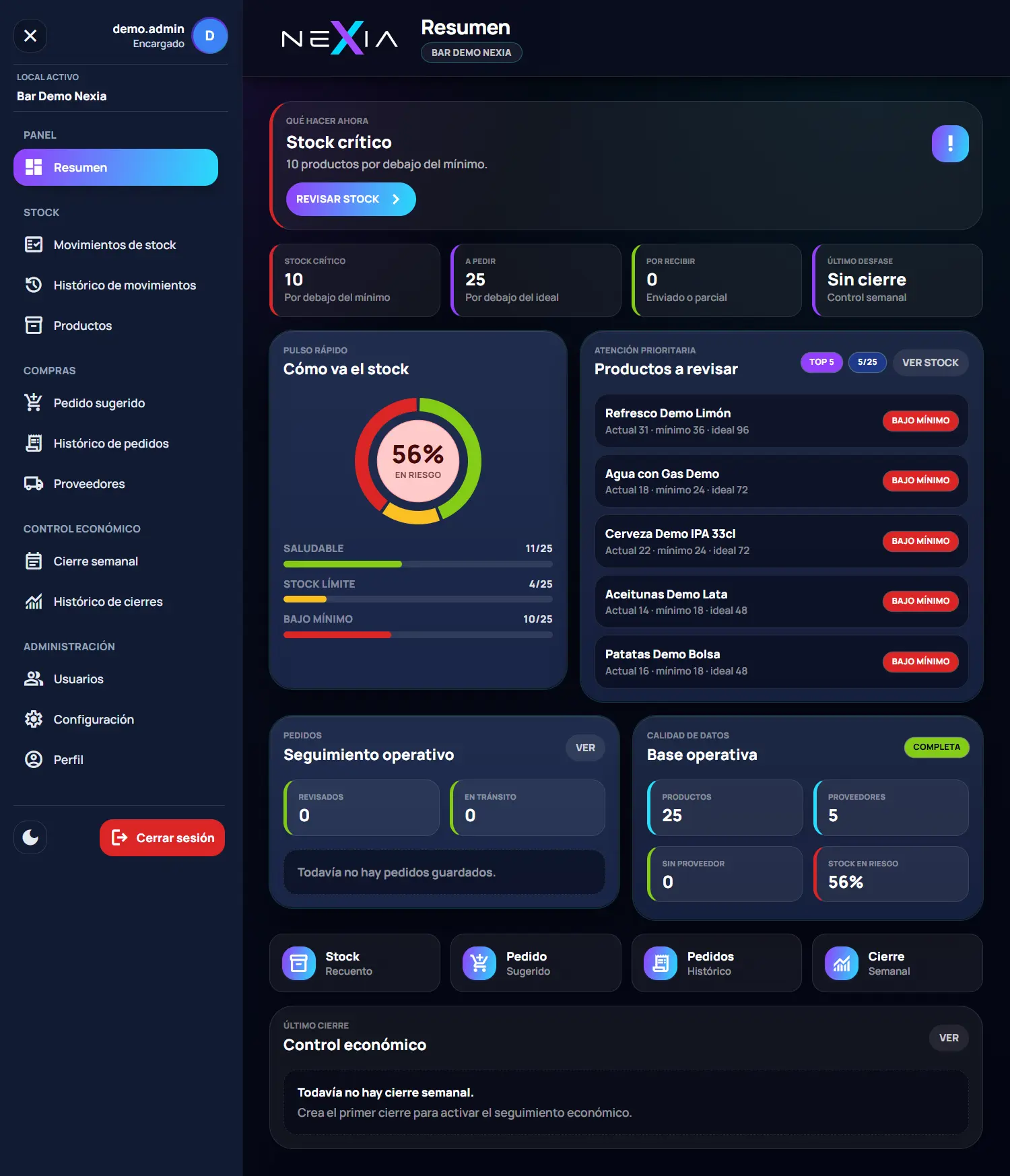Select the Refresco Demo Limón row

point(781,421)
